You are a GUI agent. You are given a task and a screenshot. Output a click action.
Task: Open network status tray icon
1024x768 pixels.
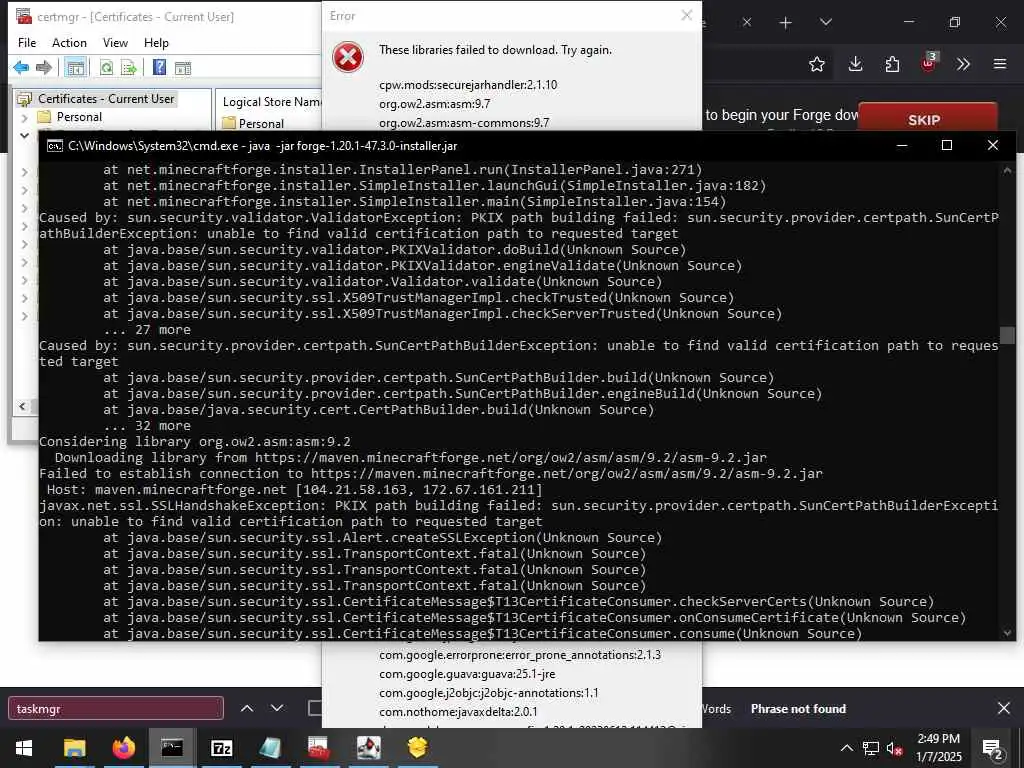pos(871,748)
